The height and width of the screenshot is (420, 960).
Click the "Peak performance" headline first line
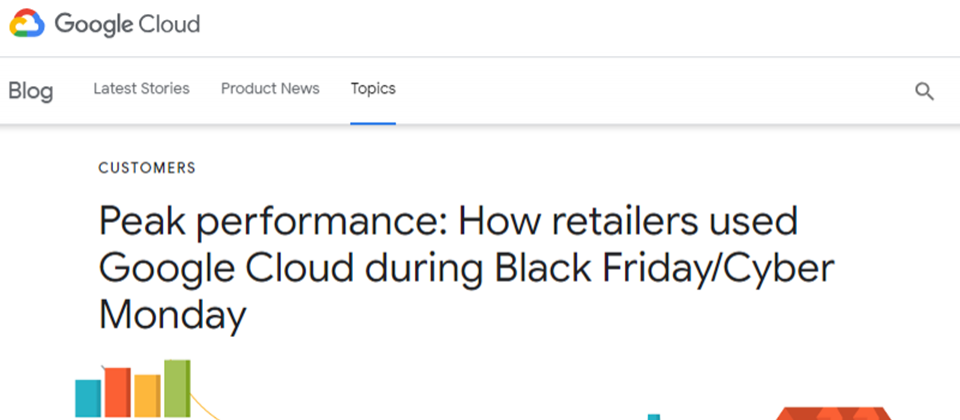(x=448, y=222)
